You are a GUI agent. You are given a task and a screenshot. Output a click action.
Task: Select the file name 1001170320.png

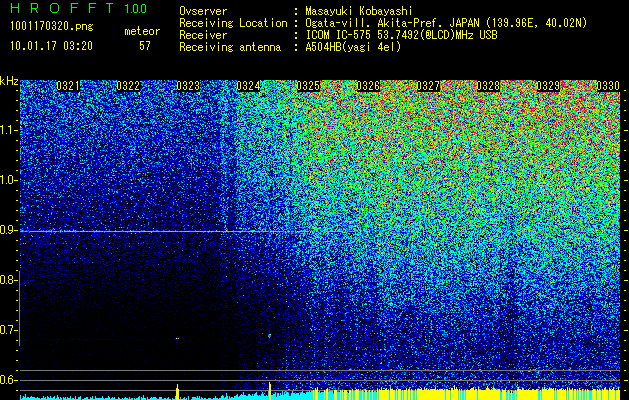[52, 26]
